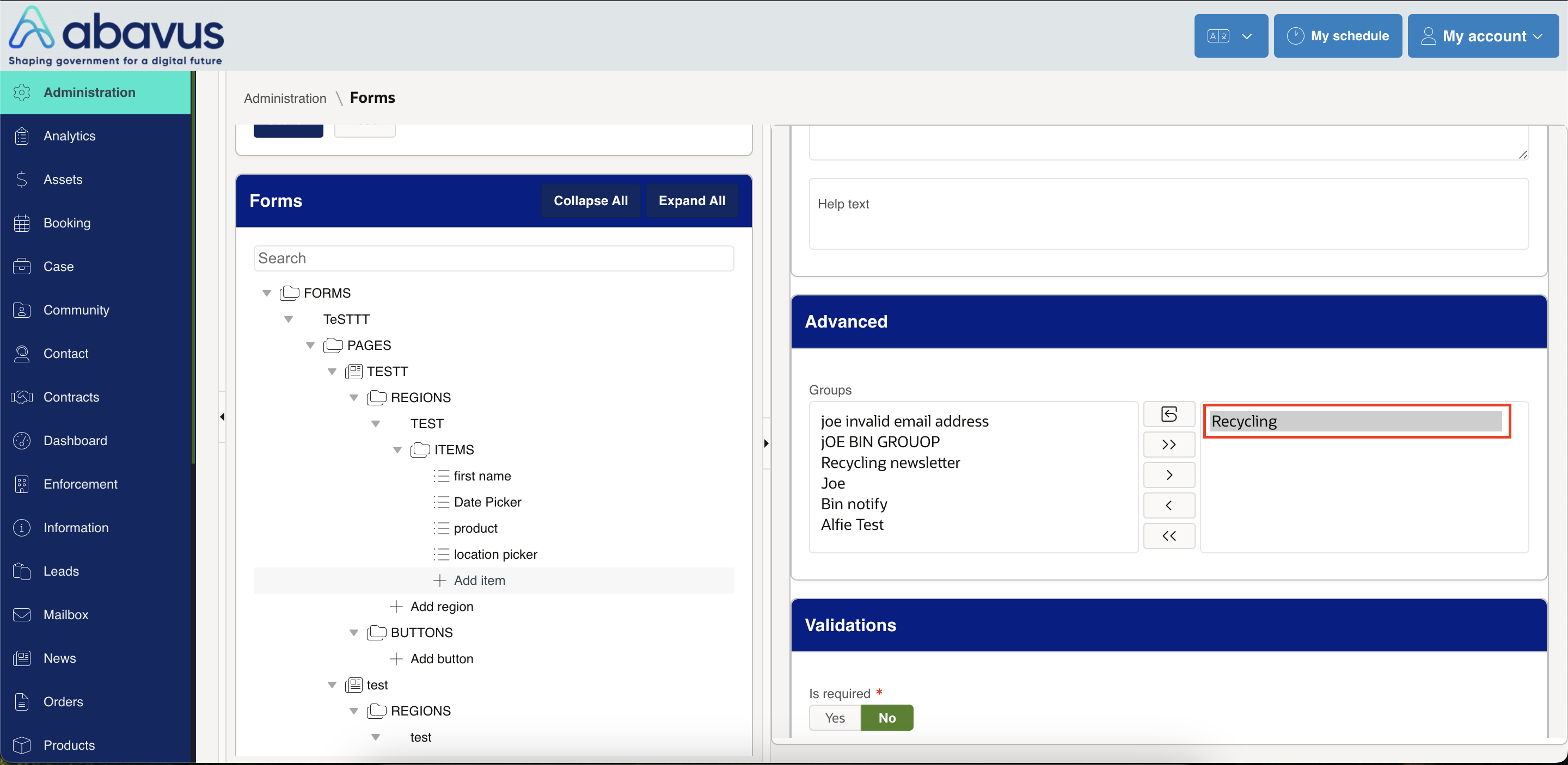The width and height of the screenshot is (1568, 765).
Task: Select the first name item
Action: 482,476
